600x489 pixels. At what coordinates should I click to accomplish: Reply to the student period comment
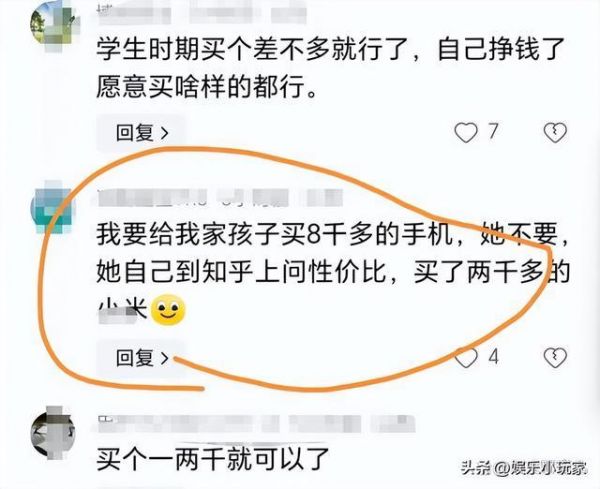(142, 133)
